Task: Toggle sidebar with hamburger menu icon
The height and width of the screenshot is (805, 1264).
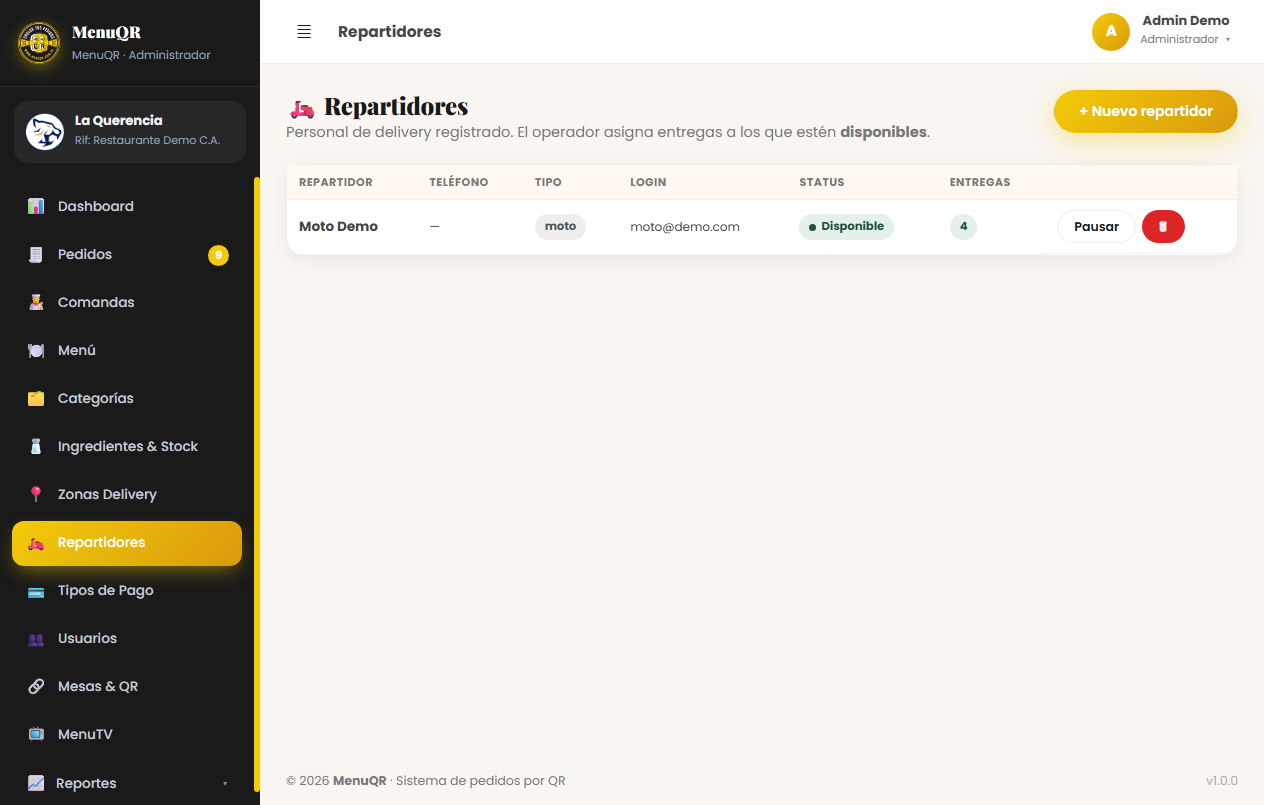Action: [x=304, y=32]
